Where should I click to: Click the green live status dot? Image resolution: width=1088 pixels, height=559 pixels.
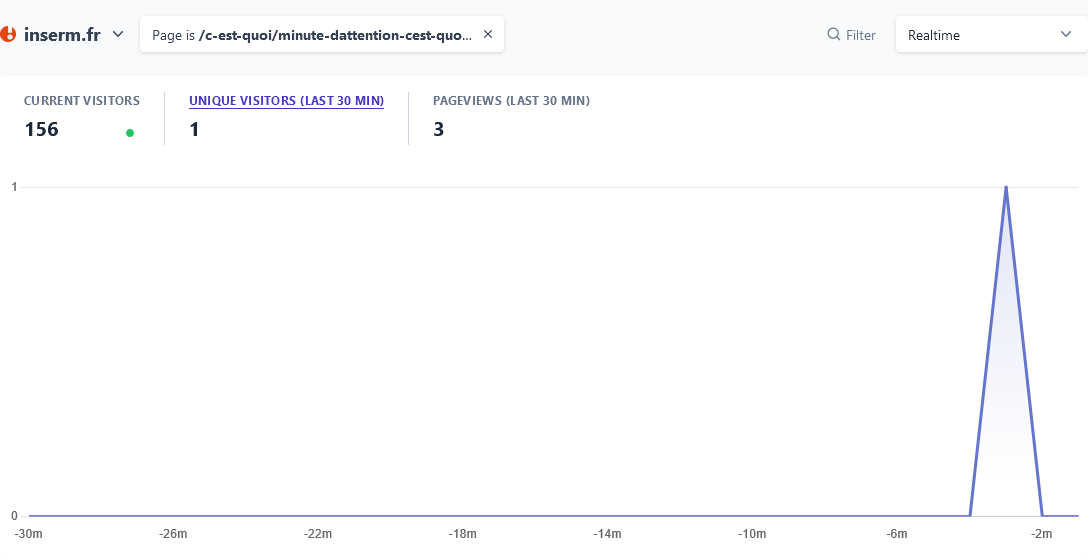click(130, 132)
